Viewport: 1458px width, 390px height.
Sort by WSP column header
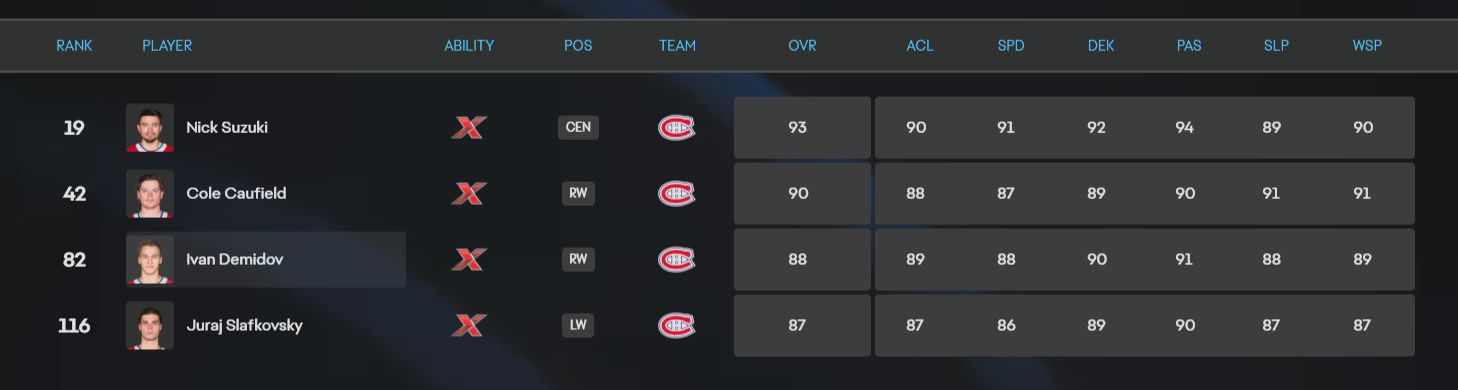[x=1367, y=46]
